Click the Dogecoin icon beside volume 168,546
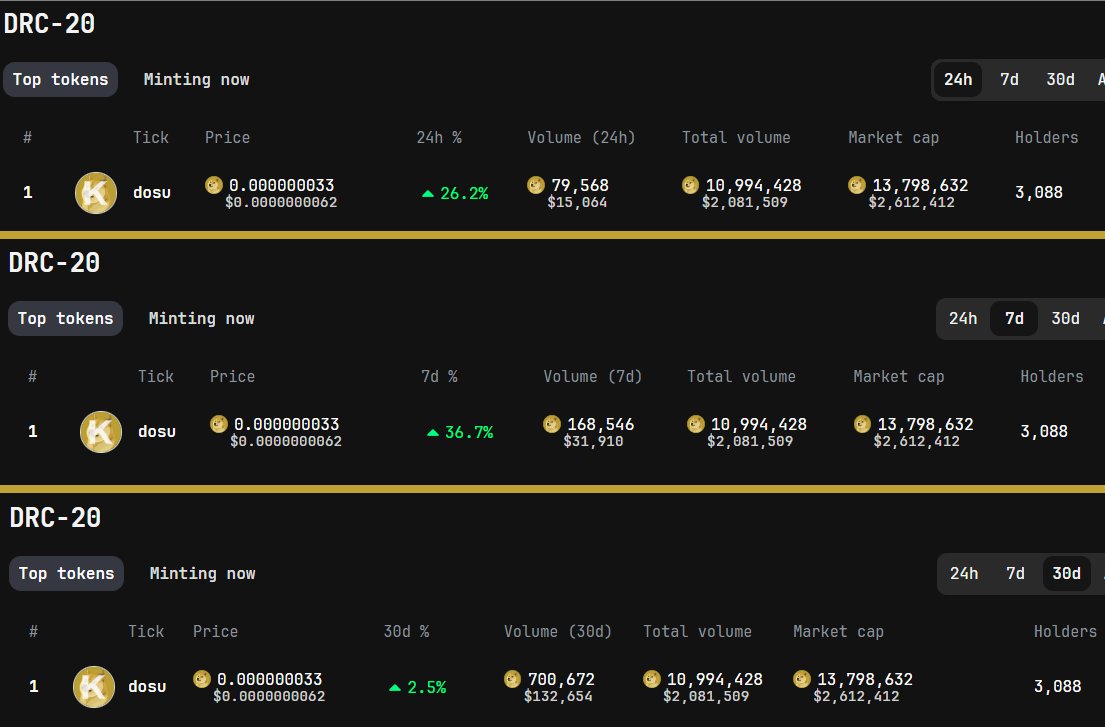 tap(552, 423)
